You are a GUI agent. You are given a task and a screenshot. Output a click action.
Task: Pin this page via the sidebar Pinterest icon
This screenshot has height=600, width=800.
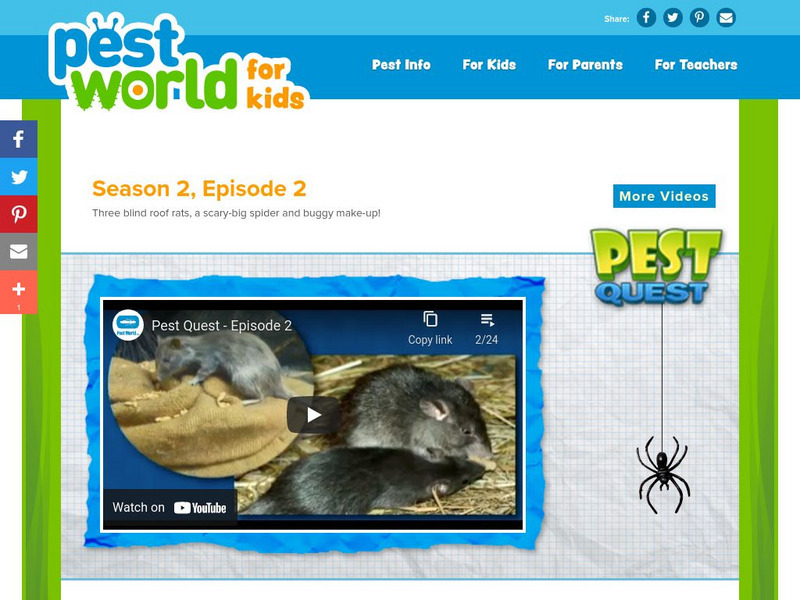[18, 213]
